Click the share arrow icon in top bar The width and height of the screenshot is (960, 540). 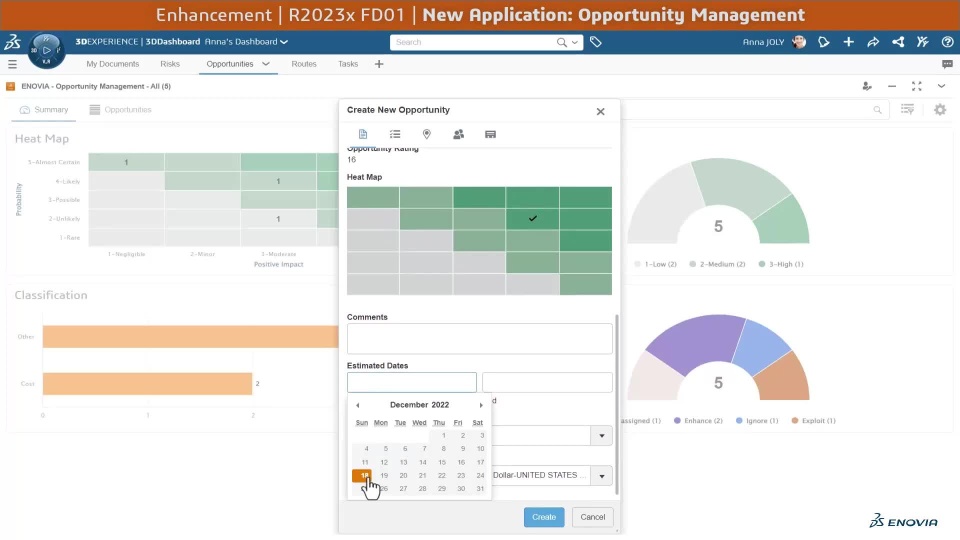click(873, 42)
